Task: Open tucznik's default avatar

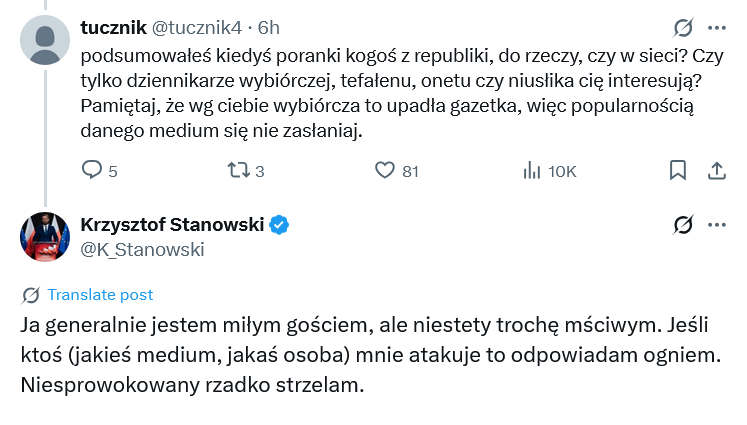Action: (45, 43)
